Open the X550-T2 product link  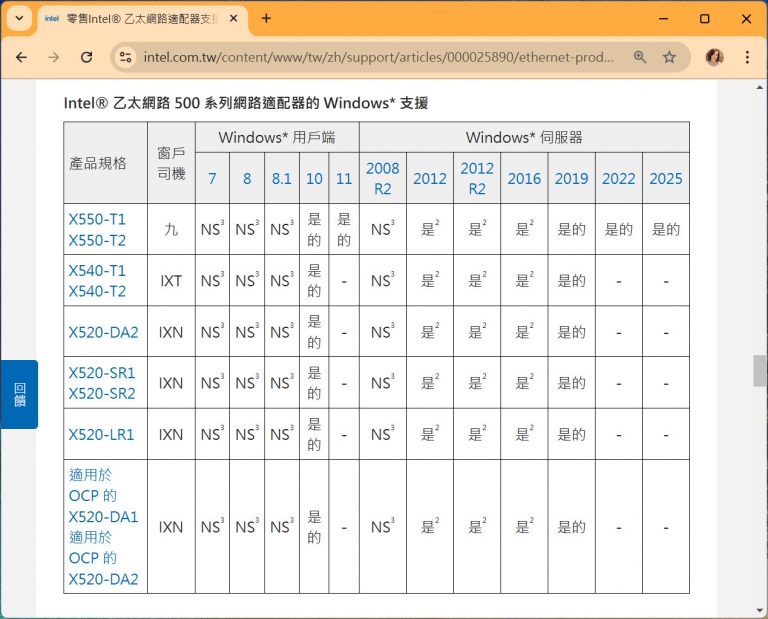97,240
